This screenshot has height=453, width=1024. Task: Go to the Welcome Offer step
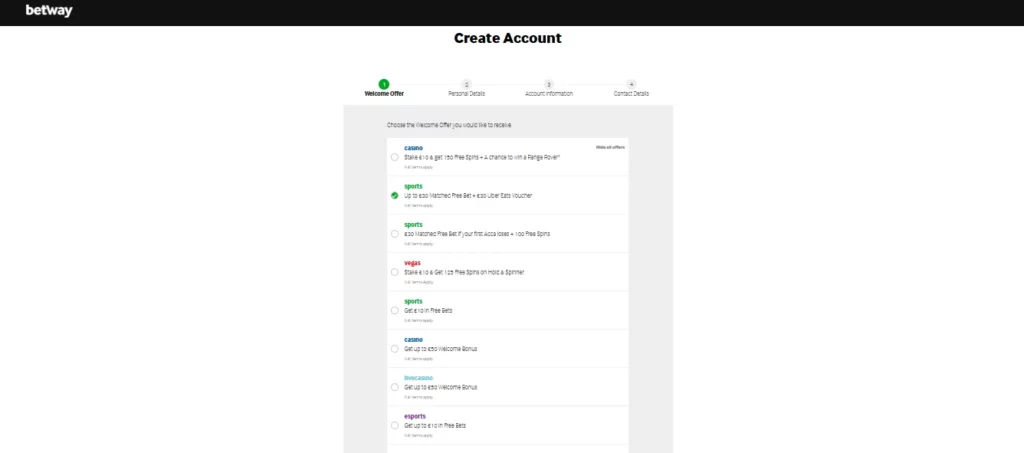[x=384, y=88]
